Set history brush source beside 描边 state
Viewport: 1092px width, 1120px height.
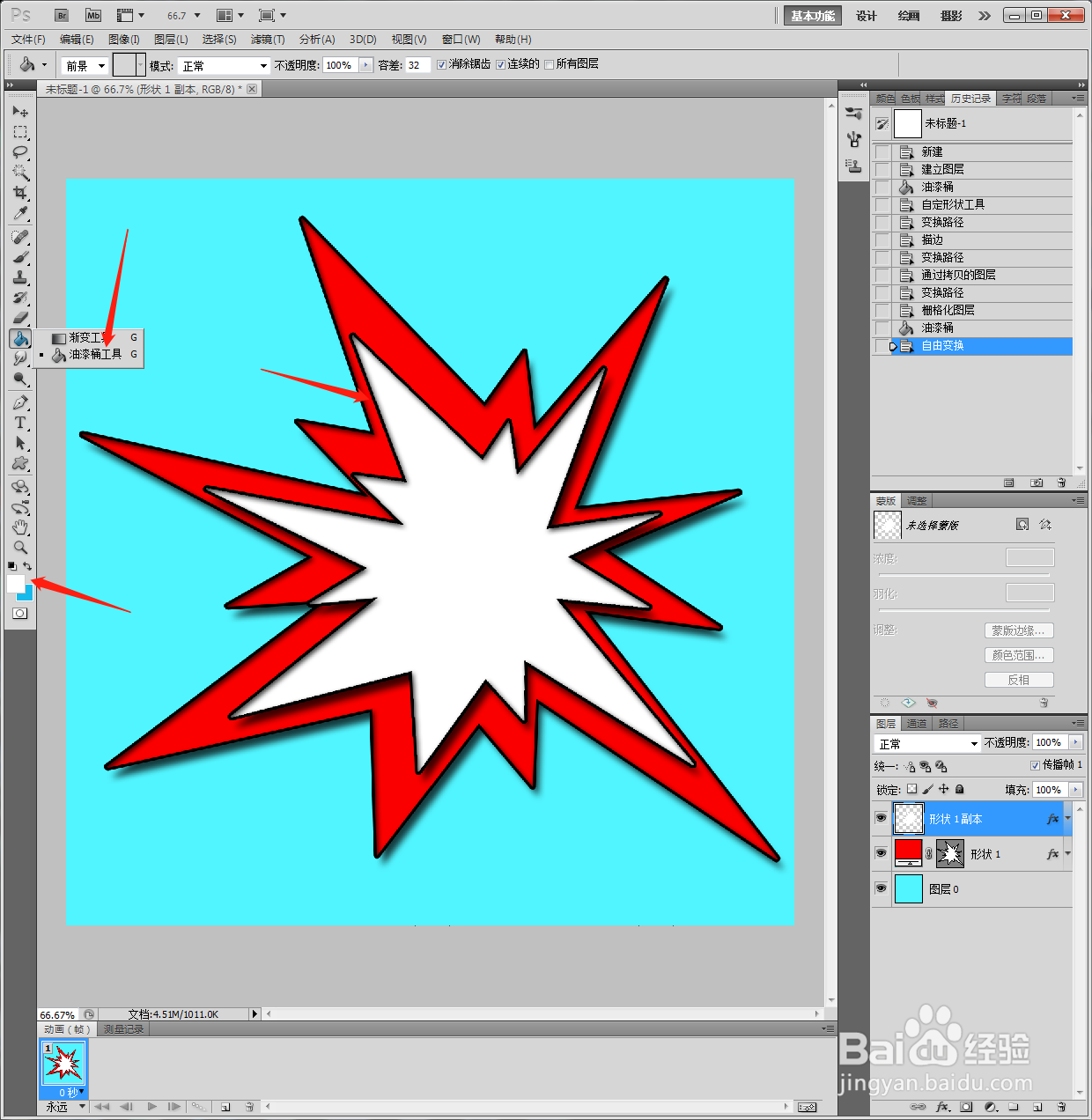pyautogui.click(x=882, y=240)
